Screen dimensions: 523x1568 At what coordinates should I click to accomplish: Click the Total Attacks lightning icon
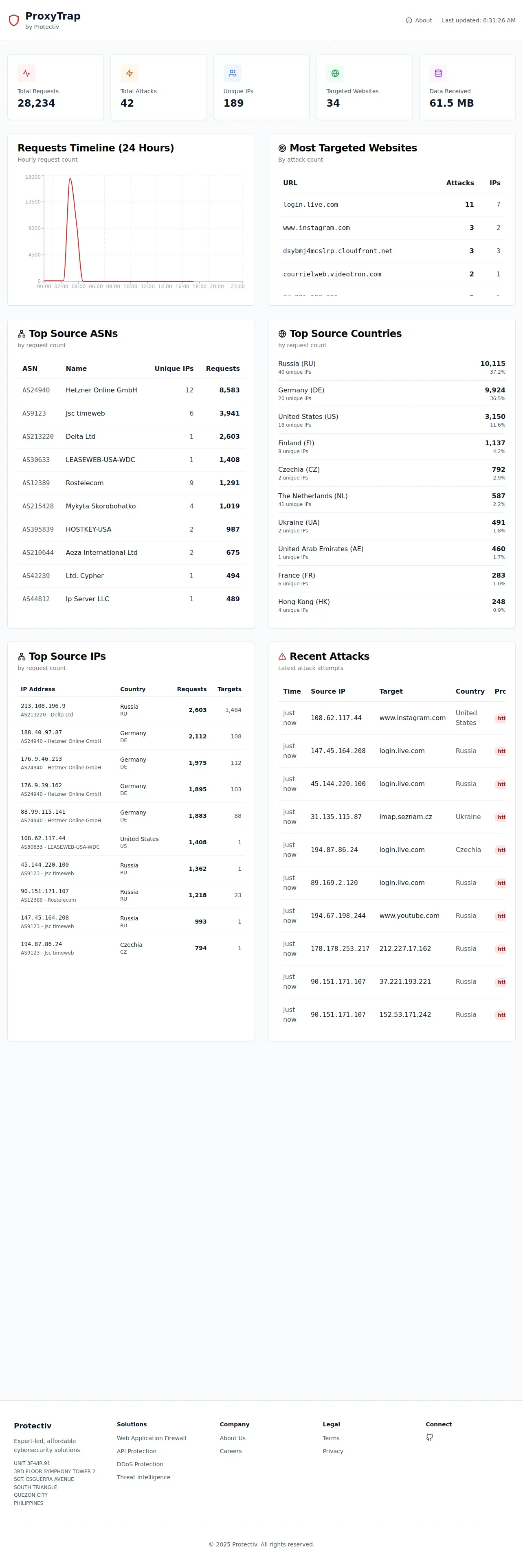coord(129,73)
